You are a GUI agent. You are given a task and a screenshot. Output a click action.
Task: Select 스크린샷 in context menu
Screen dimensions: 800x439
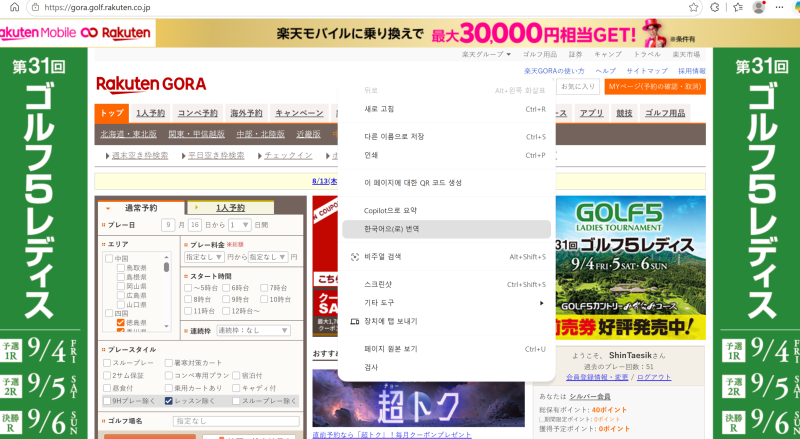pos(446,284)
